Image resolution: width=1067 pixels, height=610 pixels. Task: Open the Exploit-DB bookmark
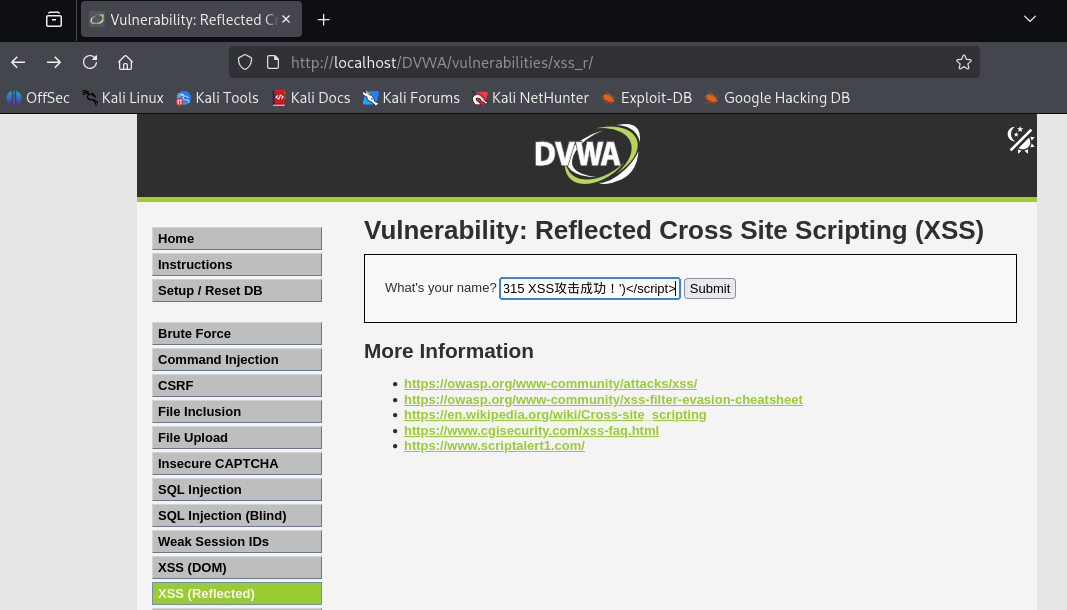click(x=646, y=98)
